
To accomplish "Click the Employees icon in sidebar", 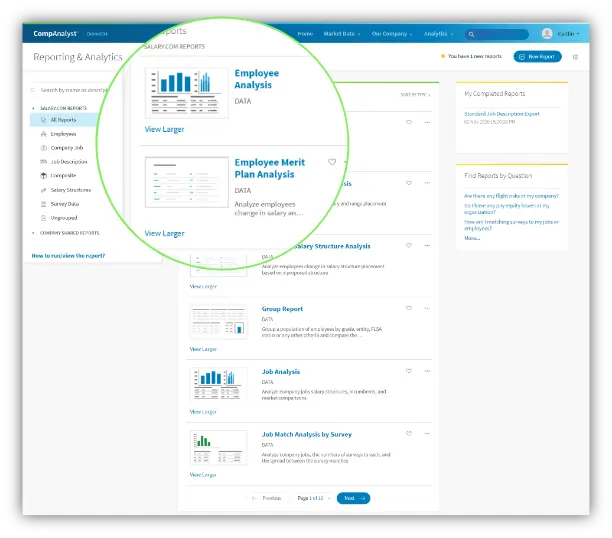I will (x=42, y=133).
